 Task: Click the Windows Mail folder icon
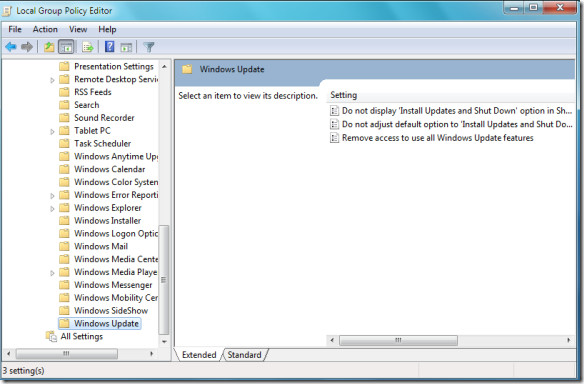(64, 246)
